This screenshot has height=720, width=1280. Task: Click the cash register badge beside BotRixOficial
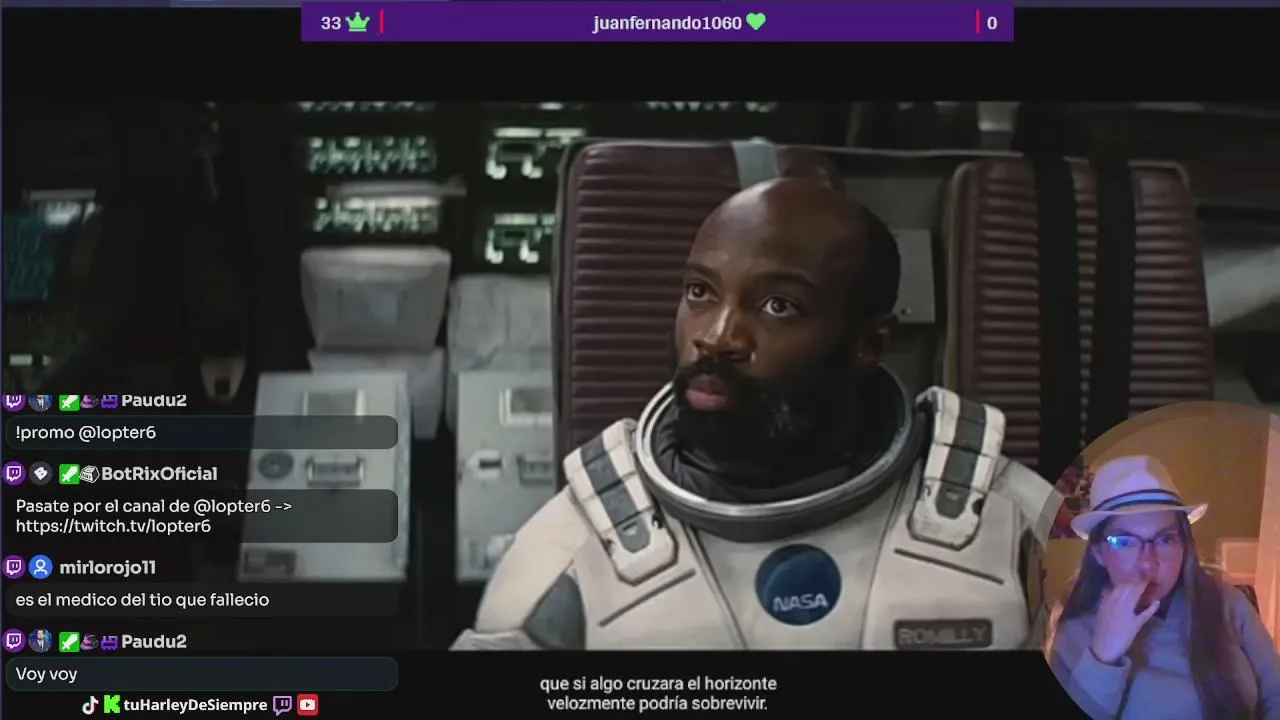89,474
